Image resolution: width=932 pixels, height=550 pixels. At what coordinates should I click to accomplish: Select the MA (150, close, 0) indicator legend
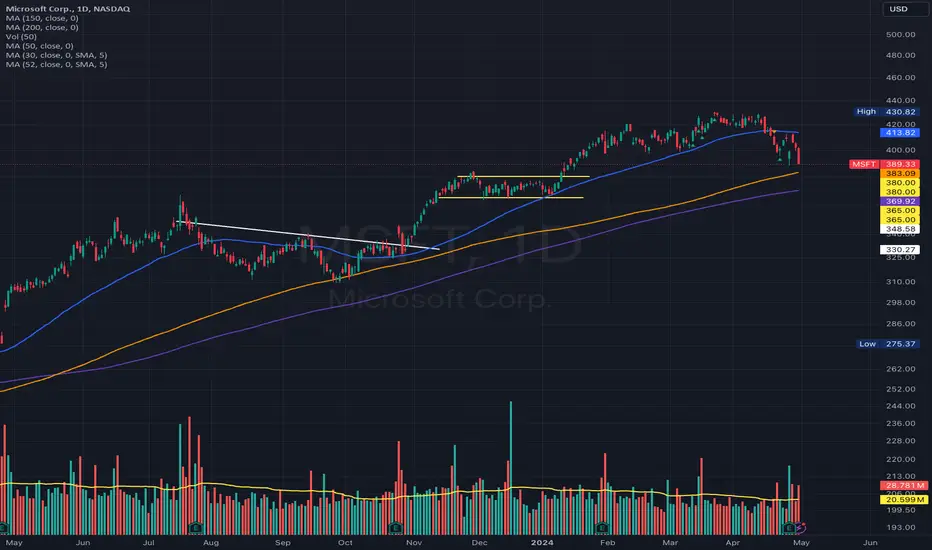[x=42, y=18]
